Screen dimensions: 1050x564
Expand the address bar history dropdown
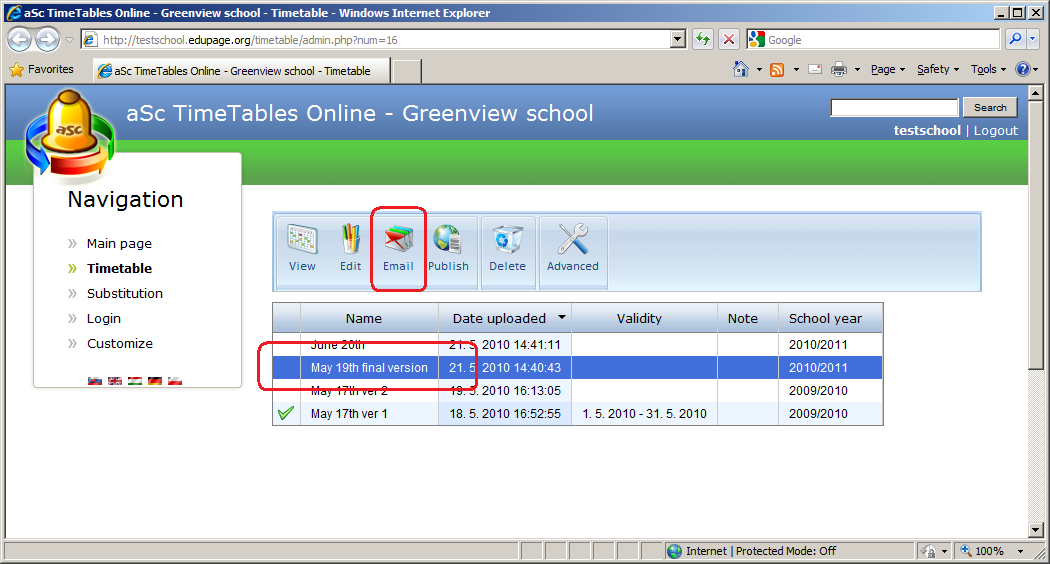click(678, 40)
